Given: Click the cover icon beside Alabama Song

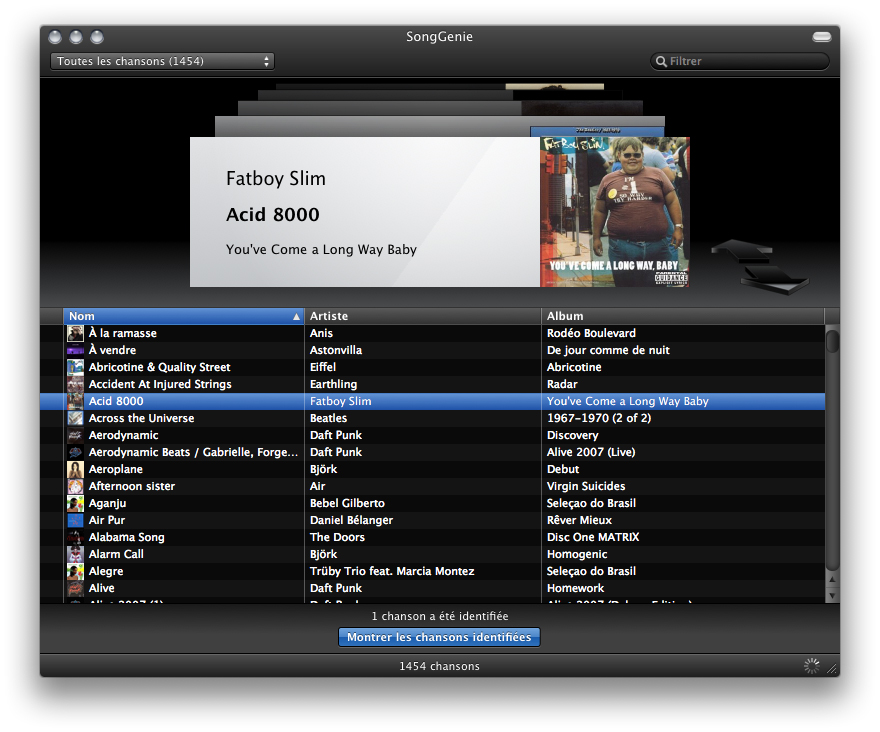Looking at the screenshot, I should [x=75, y=537].
